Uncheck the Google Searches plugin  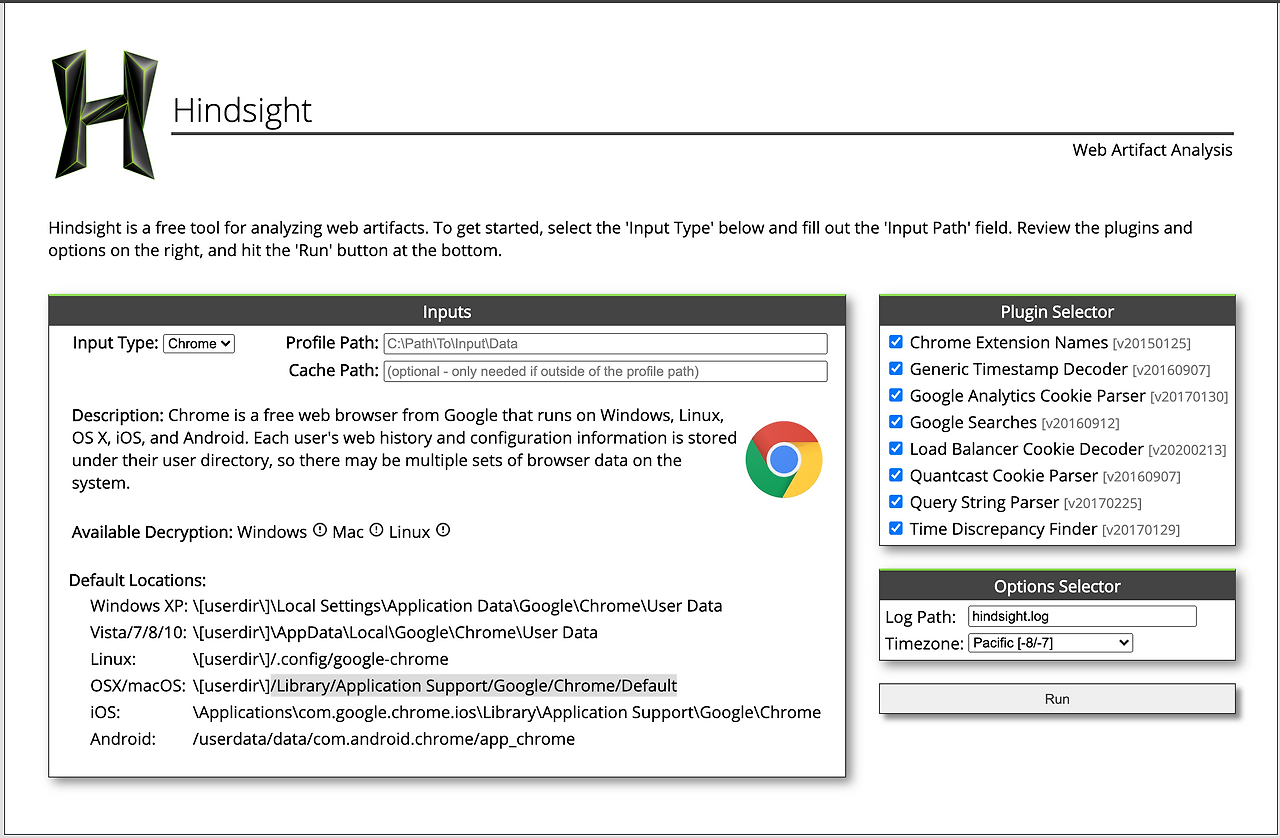[896, 422]
